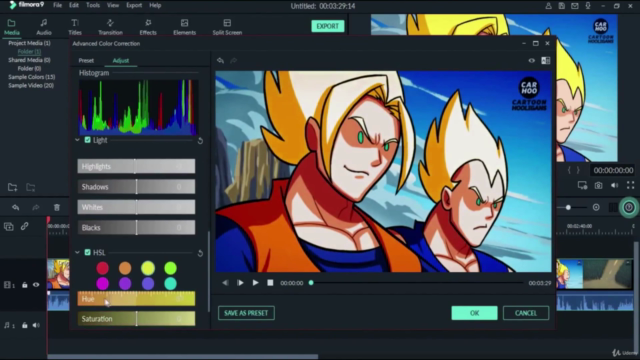Click the OK button
The width and height of the screenshot is (640, 360).
point(474,313)
